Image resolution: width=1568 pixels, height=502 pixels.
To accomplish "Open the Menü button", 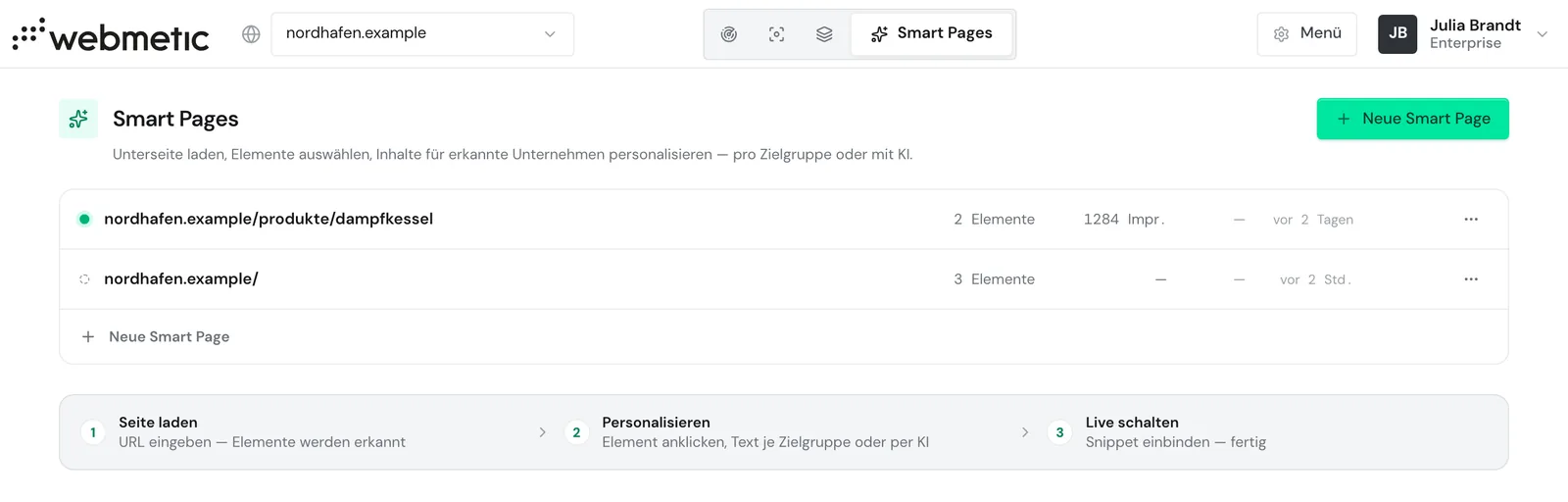I will [1307, 34].
